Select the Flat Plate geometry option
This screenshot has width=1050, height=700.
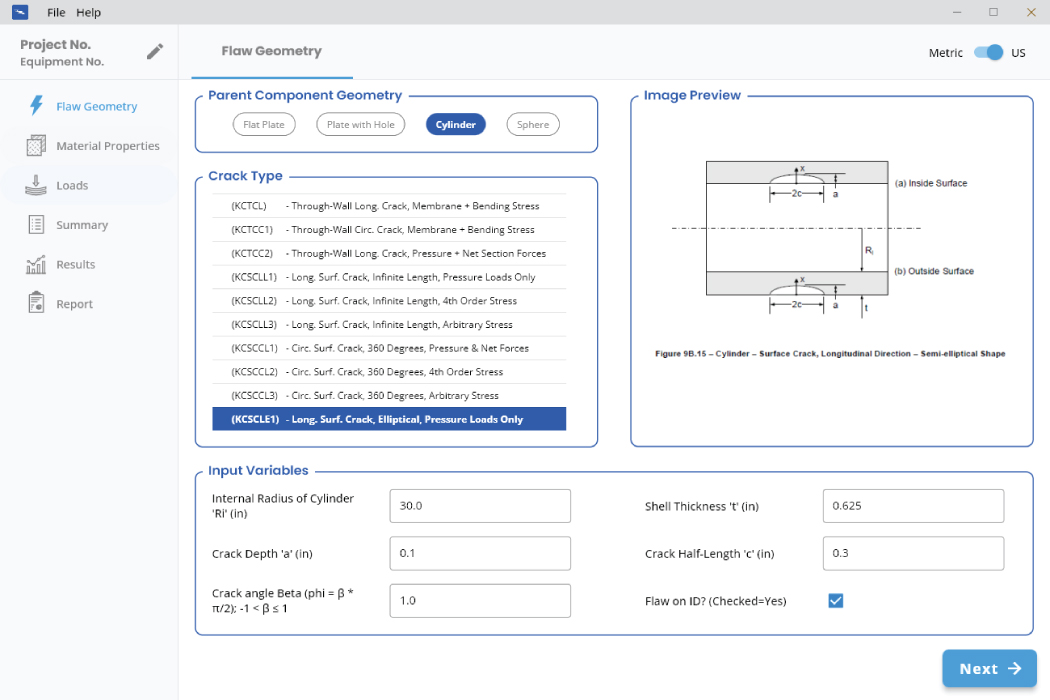[x=264, y=125]
